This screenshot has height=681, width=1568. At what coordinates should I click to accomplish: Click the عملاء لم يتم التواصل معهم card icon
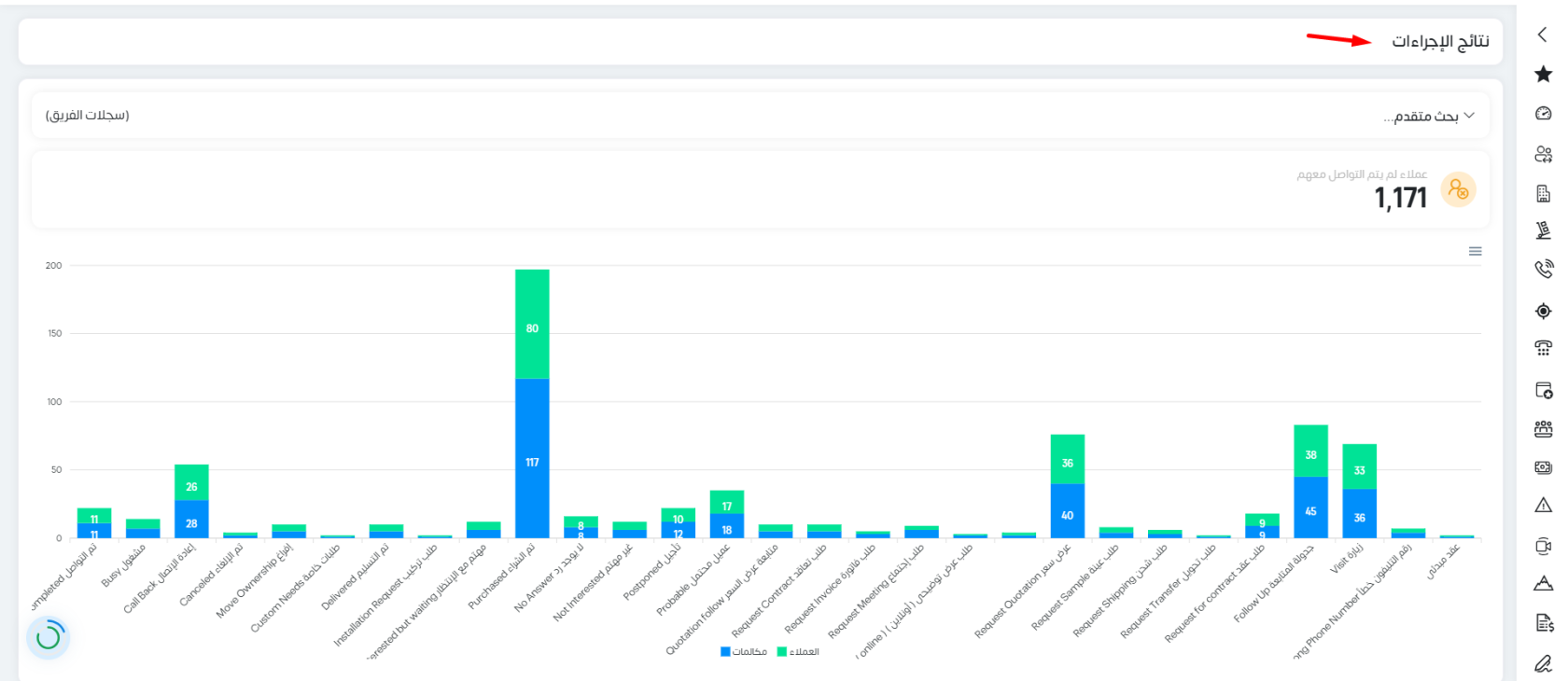[x=1458, y=190]
